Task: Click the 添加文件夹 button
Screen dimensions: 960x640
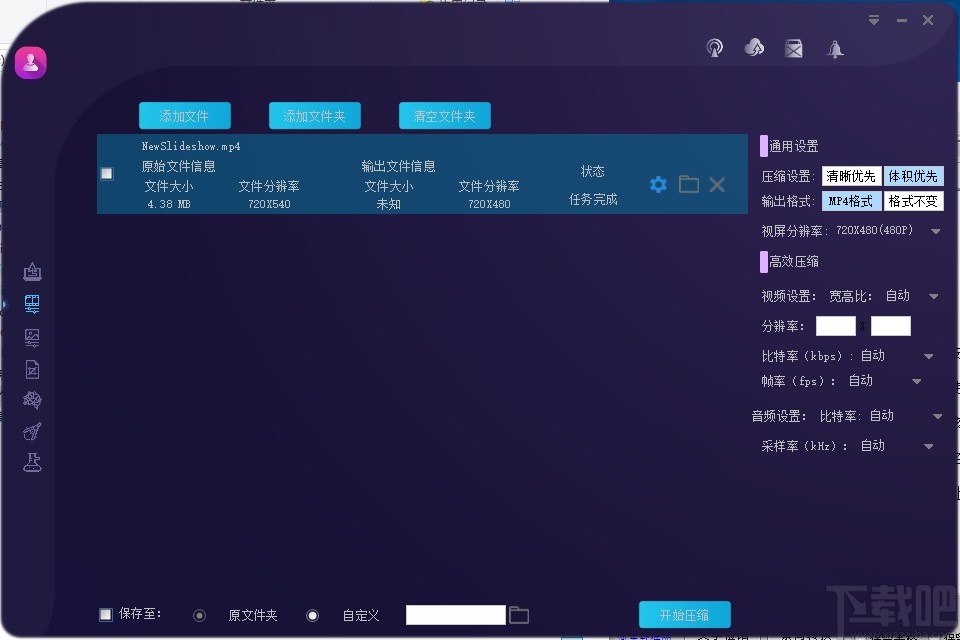Action: click(314, 115)
